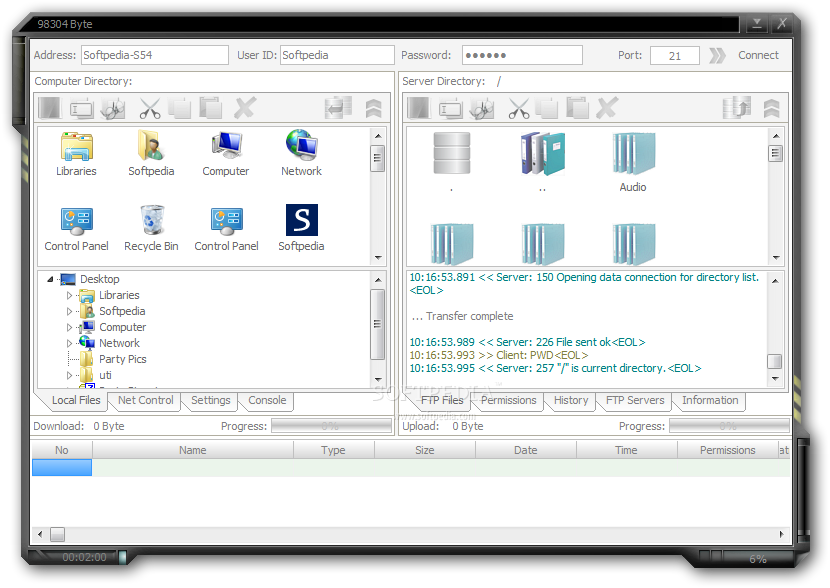Delete using the X icon in the Computer Directory toolbar
This screenshot has width=830, height=588.
[245, 108]
